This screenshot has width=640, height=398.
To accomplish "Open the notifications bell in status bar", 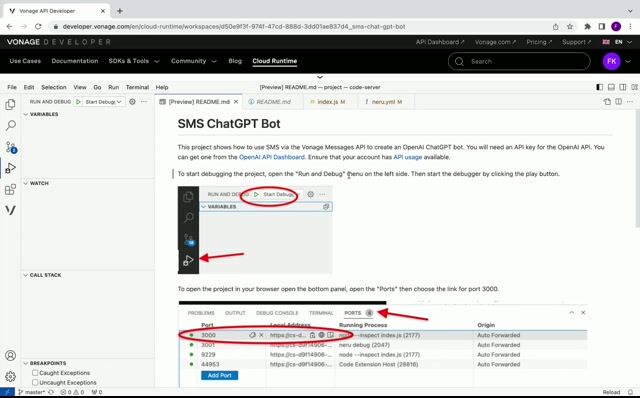I will (631, 392).
